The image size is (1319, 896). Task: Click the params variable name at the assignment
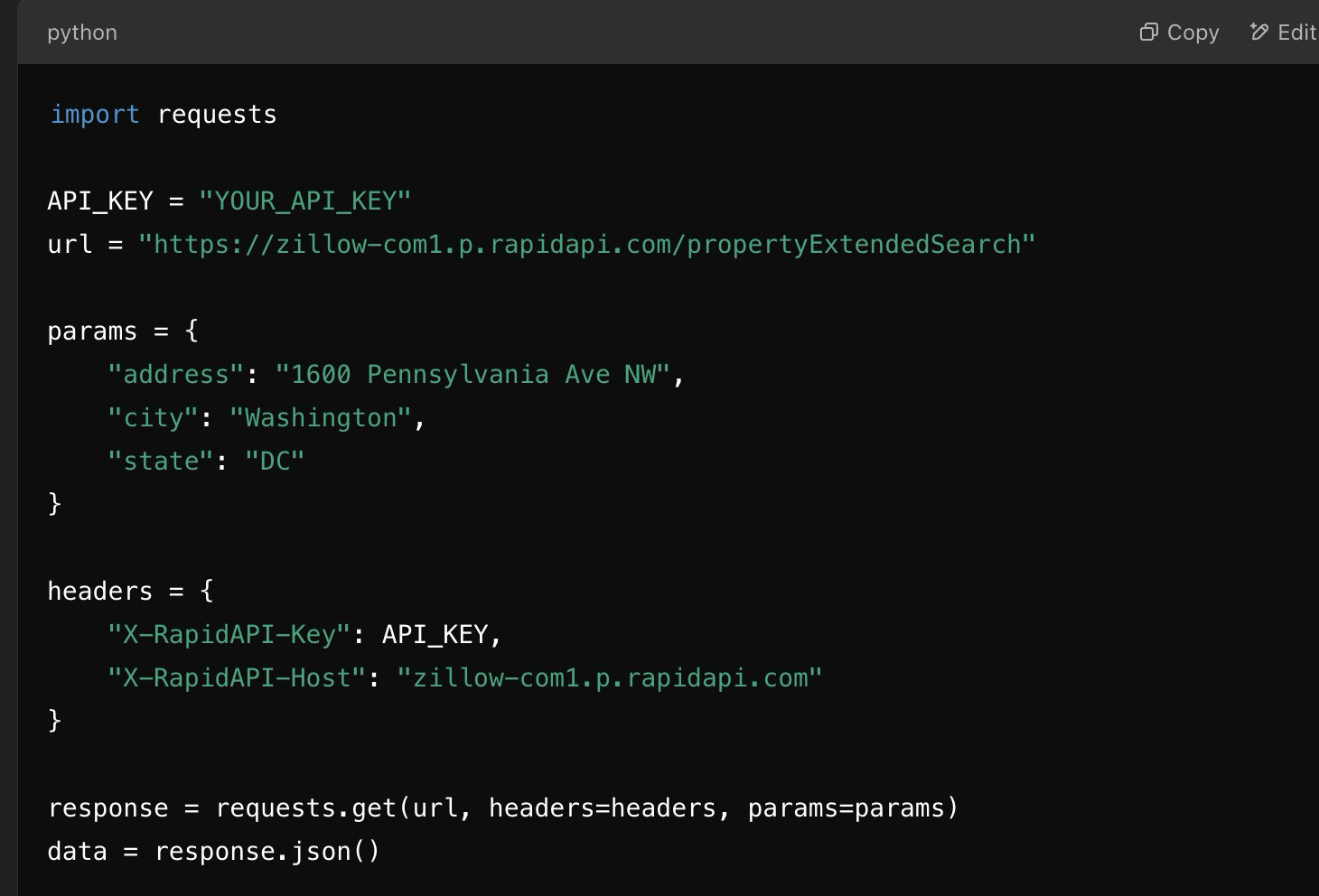click(92, 331)
